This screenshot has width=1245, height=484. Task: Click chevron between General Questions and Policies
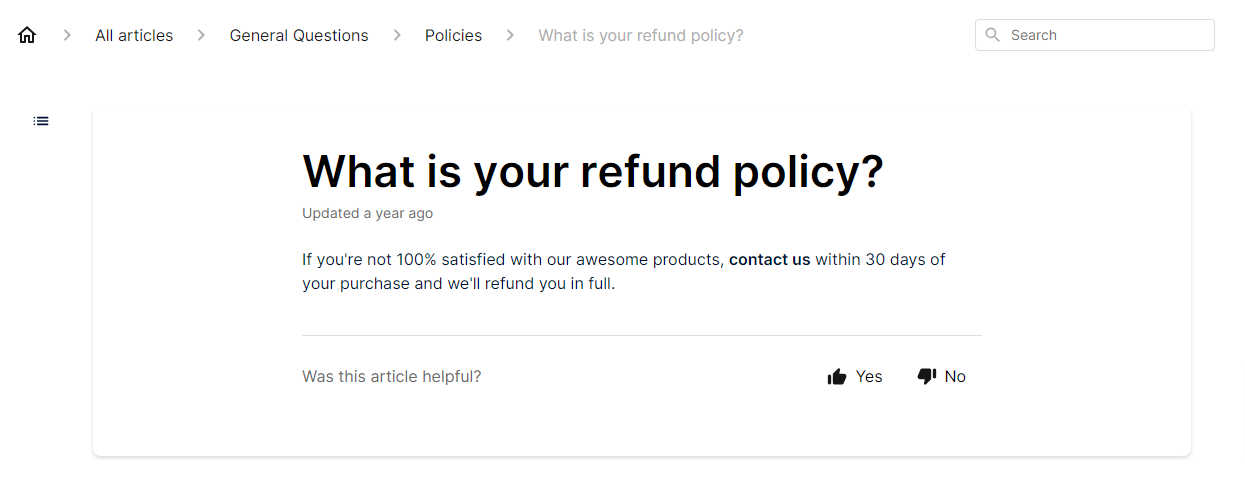[397, 35]
